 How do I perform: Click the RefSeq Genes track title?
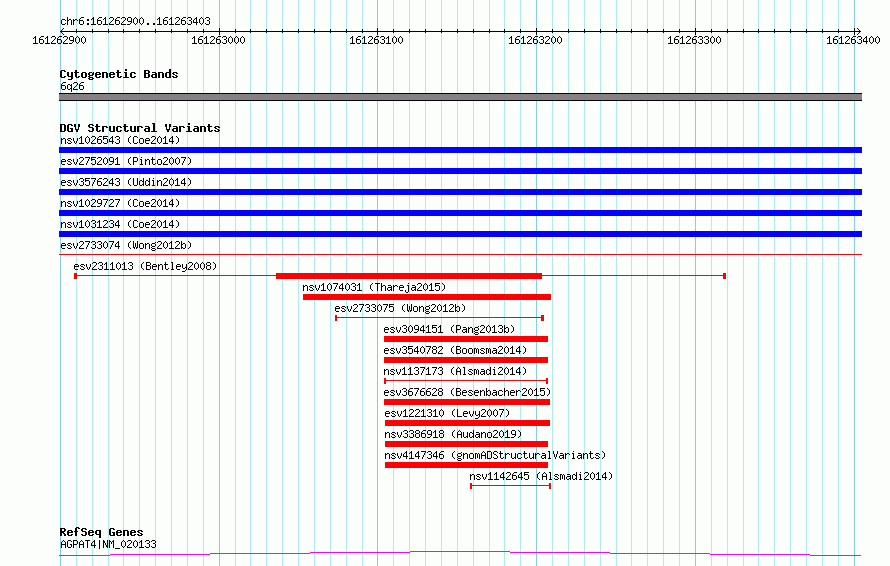tap(101, 533)
